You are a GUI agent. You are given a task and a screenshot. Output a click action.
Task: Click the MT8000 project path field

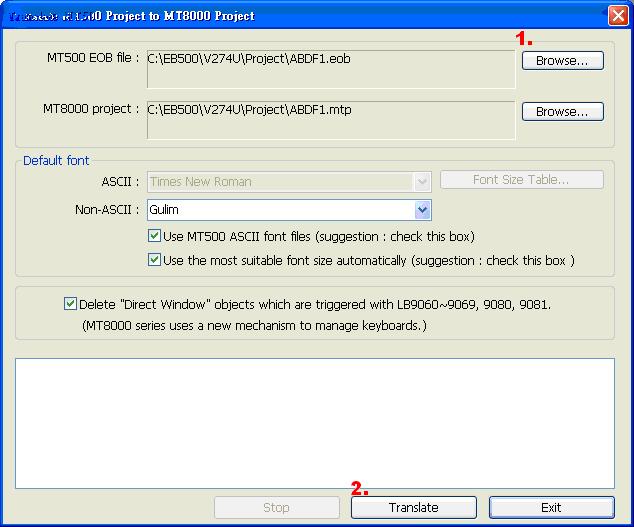click(x=331, y=120)
